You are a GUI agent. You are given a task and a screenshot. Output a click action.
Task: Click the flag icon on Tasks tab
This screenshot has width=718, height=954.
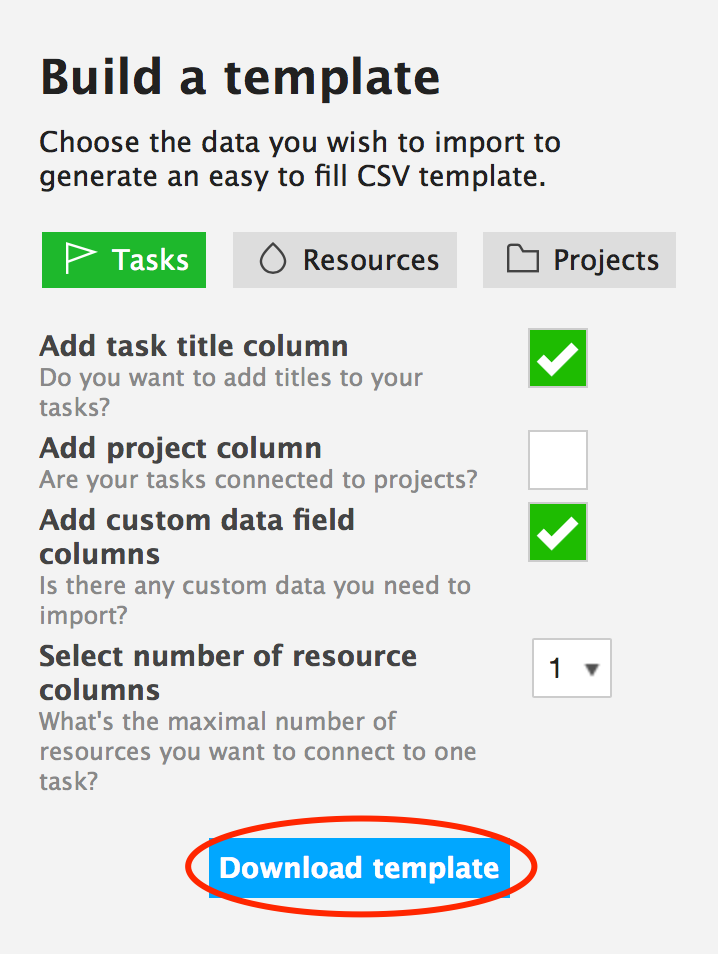[x=80, y=259]
